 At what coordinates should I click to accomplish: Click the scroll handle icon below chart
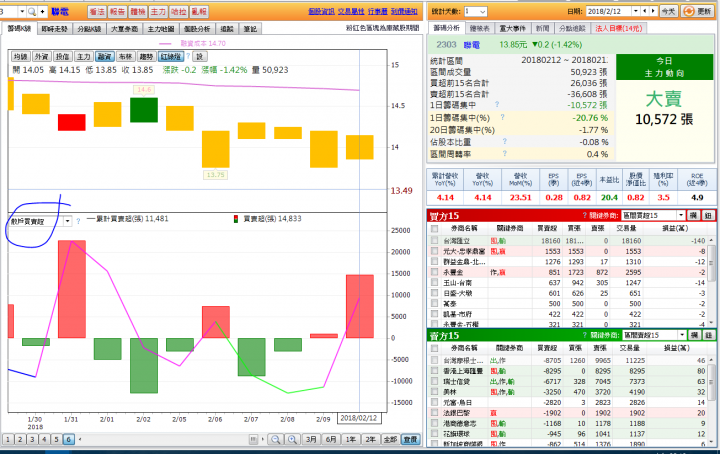tap(253, 439)
